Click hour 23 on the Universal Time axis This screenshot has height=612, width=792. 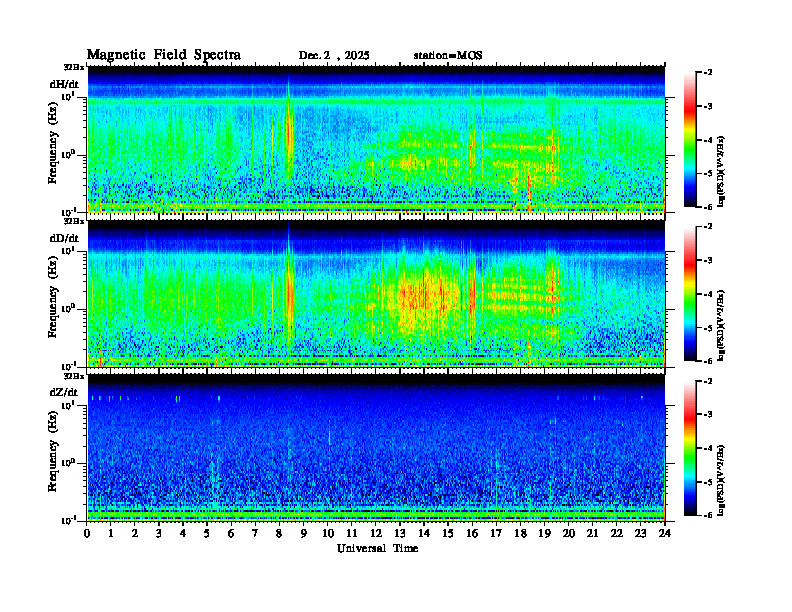click(x=641, y=533)
